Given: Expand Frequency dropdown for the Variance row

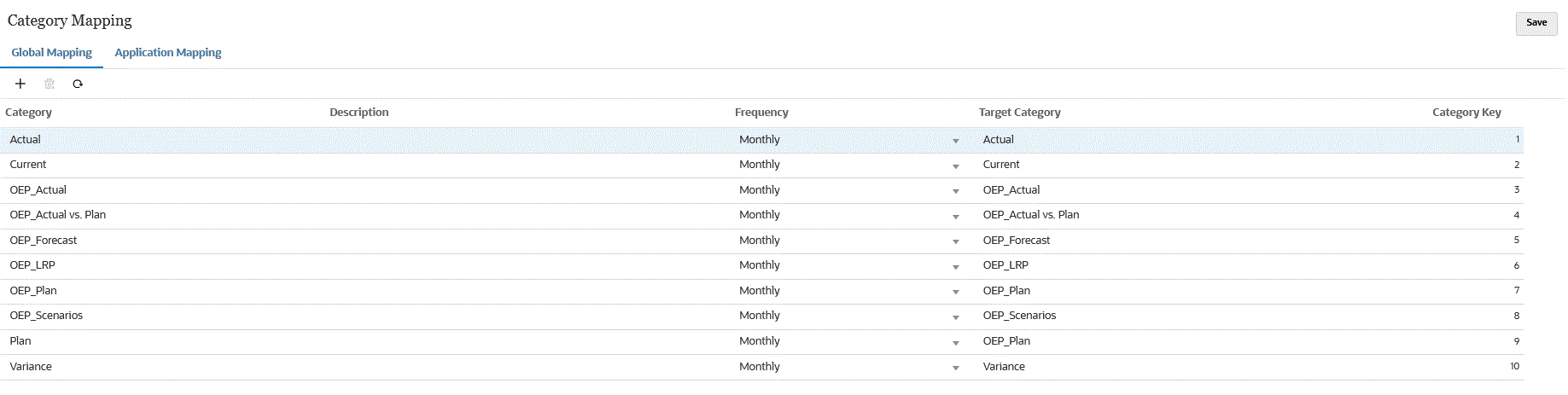Looking at the screenshot, I should [x=955, y=368].
